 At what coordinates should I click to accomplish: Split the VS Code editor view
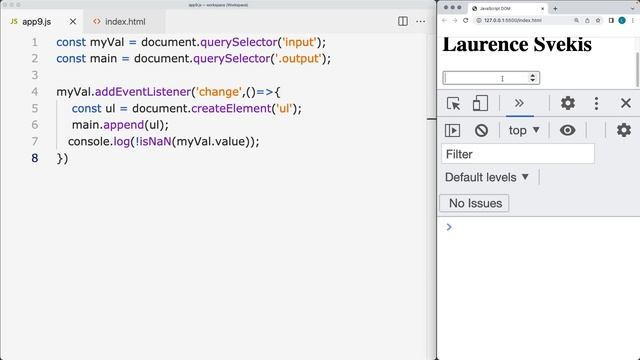[x=402, y=21]
